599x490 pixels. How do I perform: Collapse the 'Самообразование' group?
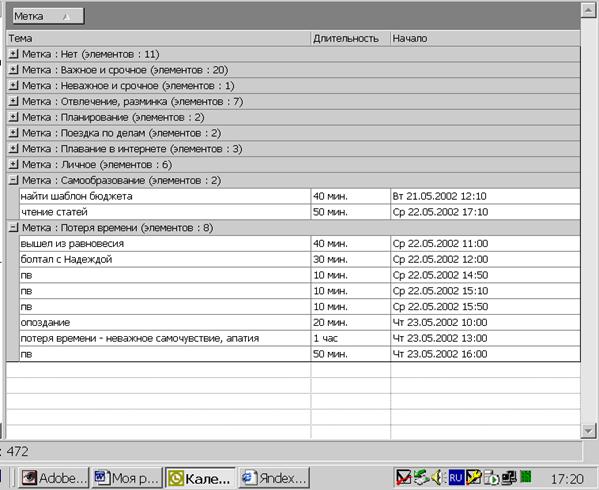[x=13, y=180]
